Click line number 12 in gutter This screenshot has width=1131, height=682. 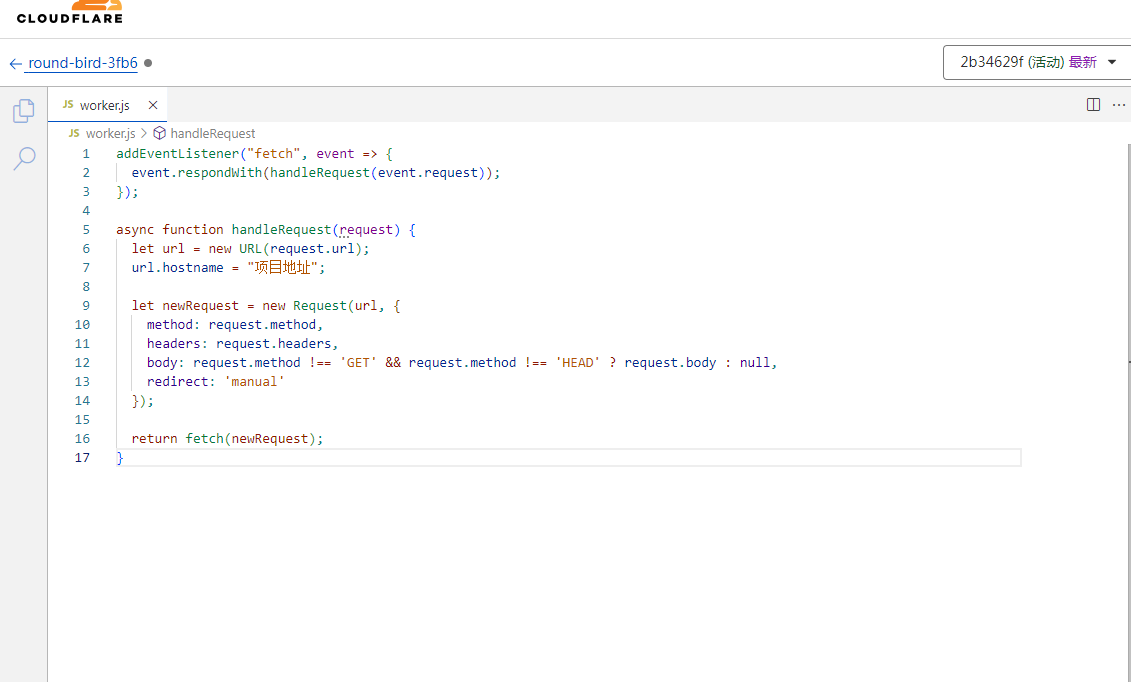click(x=82, y=362)
